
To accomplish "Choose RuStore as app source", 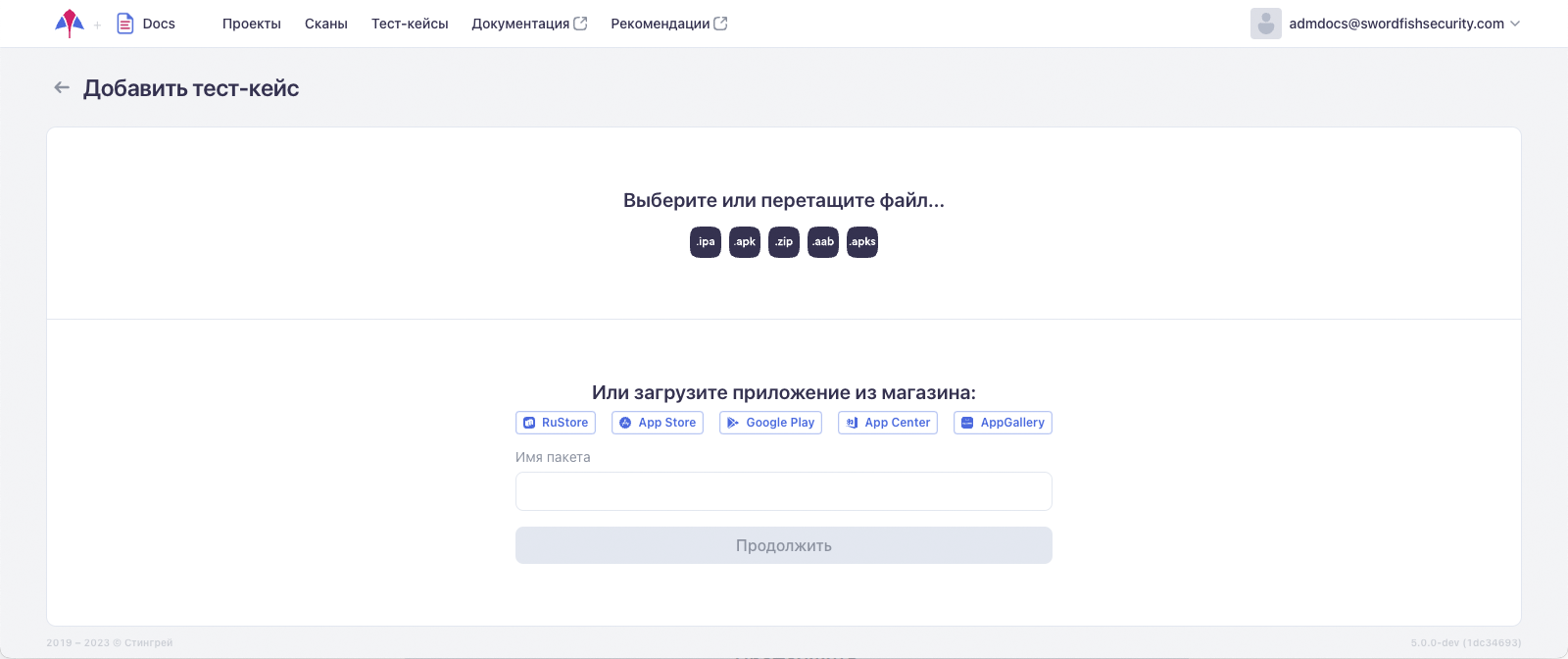I will tap(556, 423).
